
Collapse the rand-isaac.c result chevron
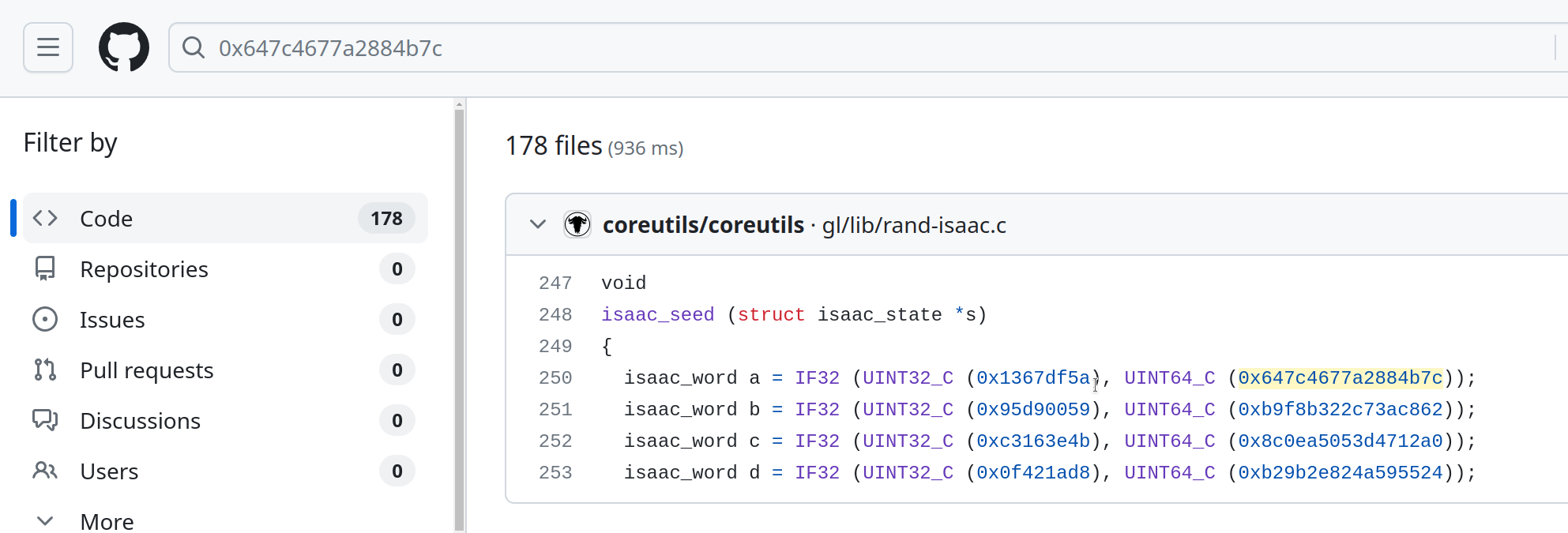click(x=538, y=224)
